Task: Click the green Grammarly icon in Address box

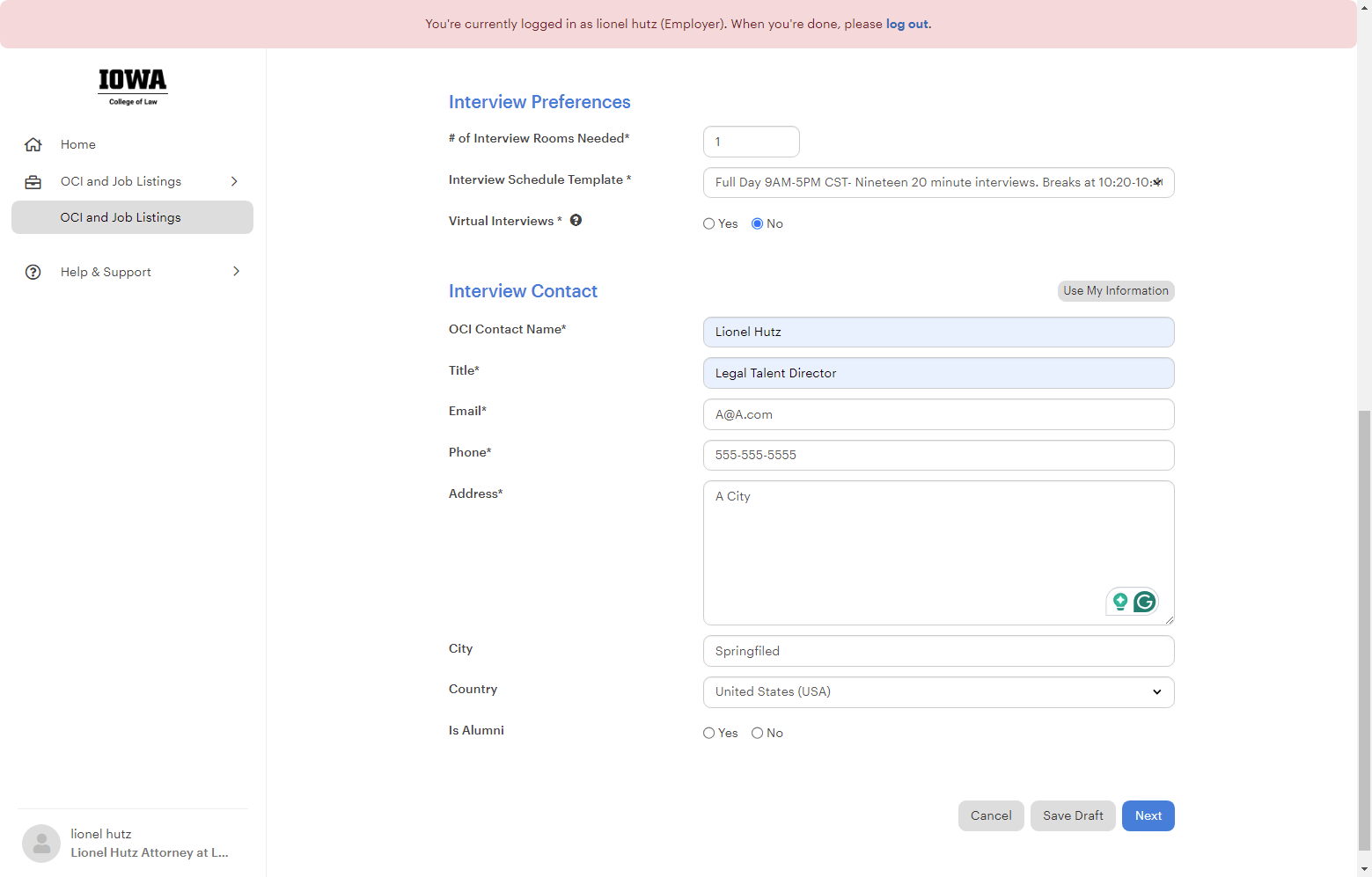Action: (1144, 602)
